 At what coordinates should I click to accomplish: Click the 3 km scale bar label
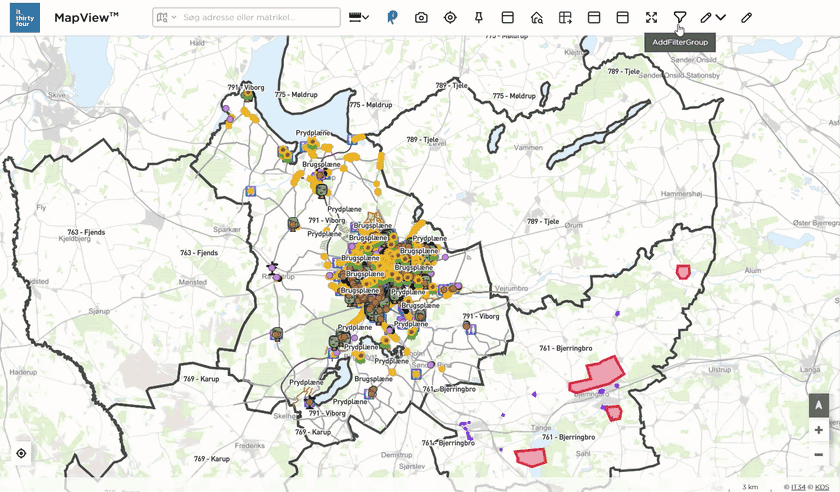point(750,487)
